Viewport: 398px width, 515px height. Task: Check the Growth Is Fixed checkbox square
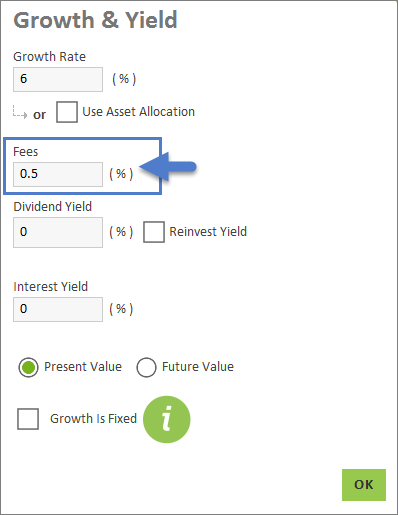(28, 419)
